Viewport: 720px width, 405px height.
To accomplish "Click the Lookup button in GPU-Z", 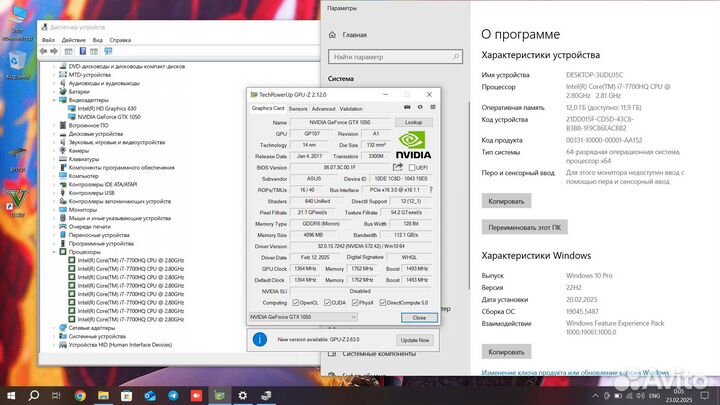I will click(x=413, y=123).
